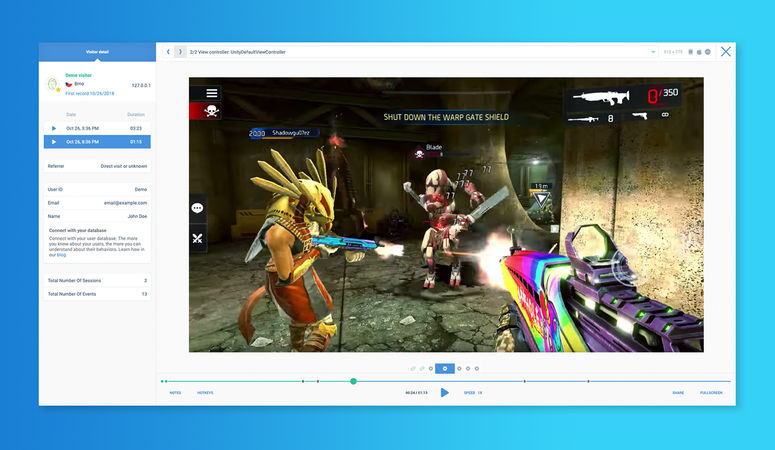Click the Duration column header
Screen dimensions: 775x450
135,114
